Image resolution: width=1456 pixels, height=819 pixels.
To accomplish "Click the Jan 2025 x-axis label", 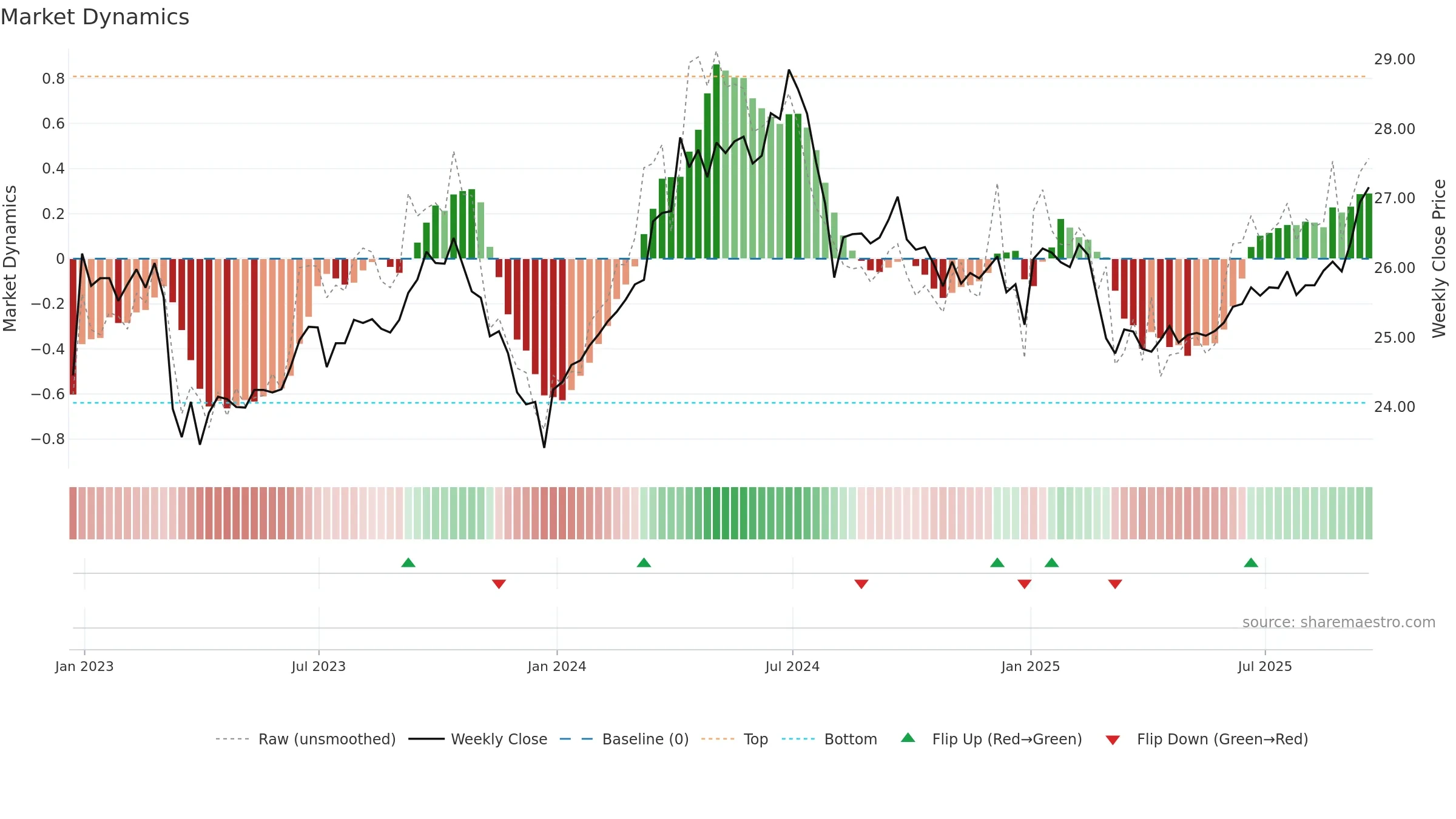I will pyautogui.click(x=1031, y=666).
